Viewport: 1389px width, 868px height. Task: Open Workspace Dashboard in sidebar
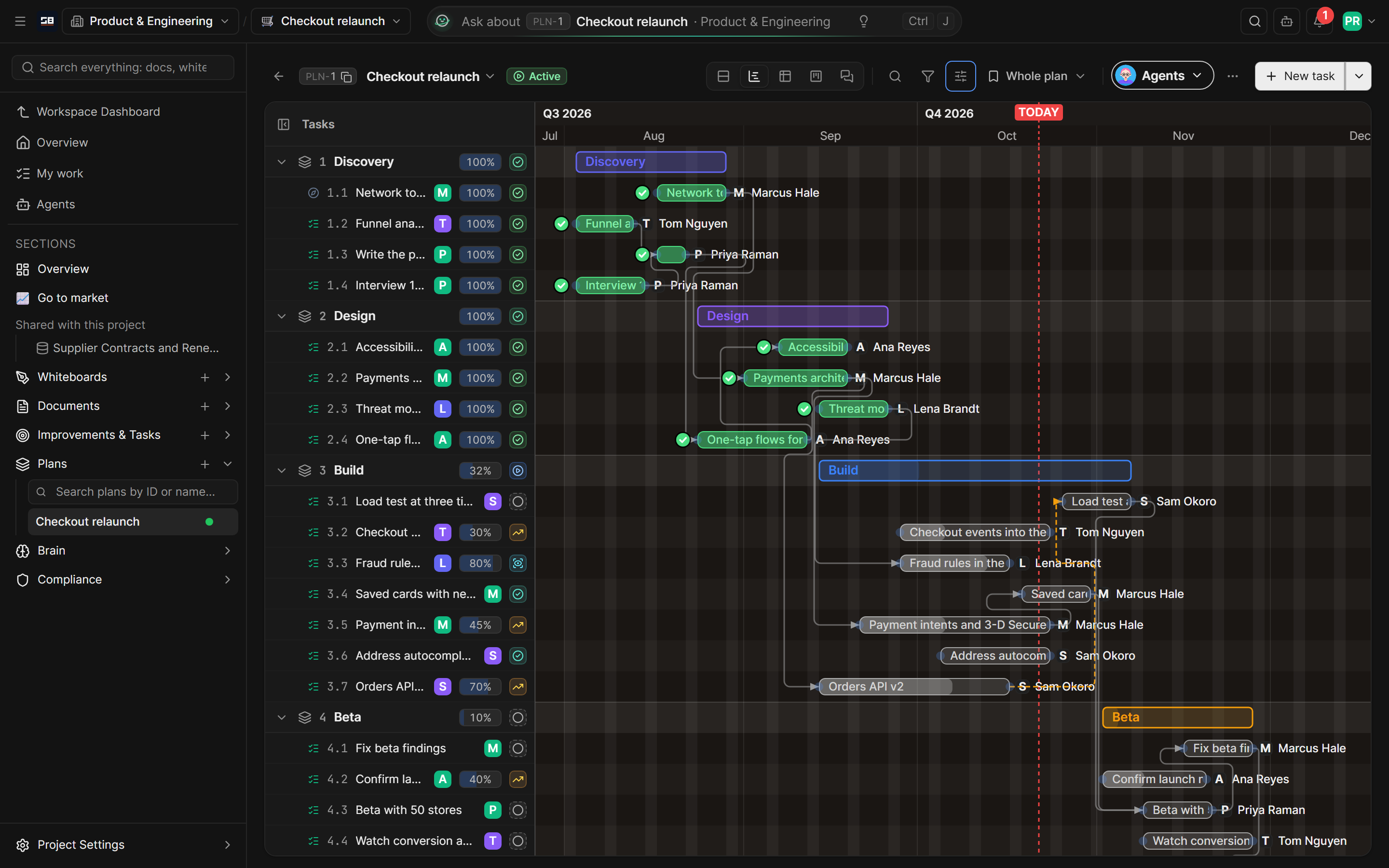click(x=98, y=112)
